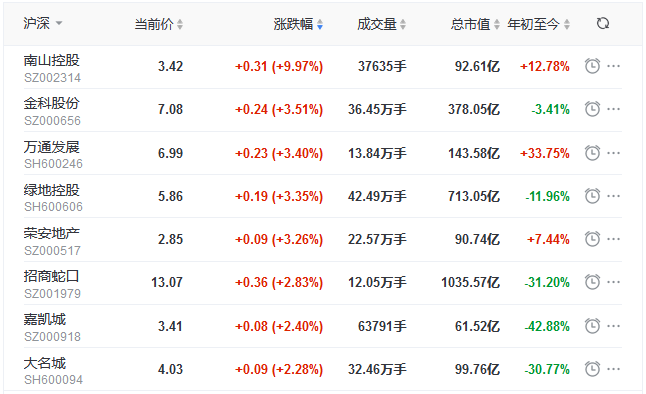Screen dimensions: 646x394
Task: Click stock code SH600246
Action: 53,164
